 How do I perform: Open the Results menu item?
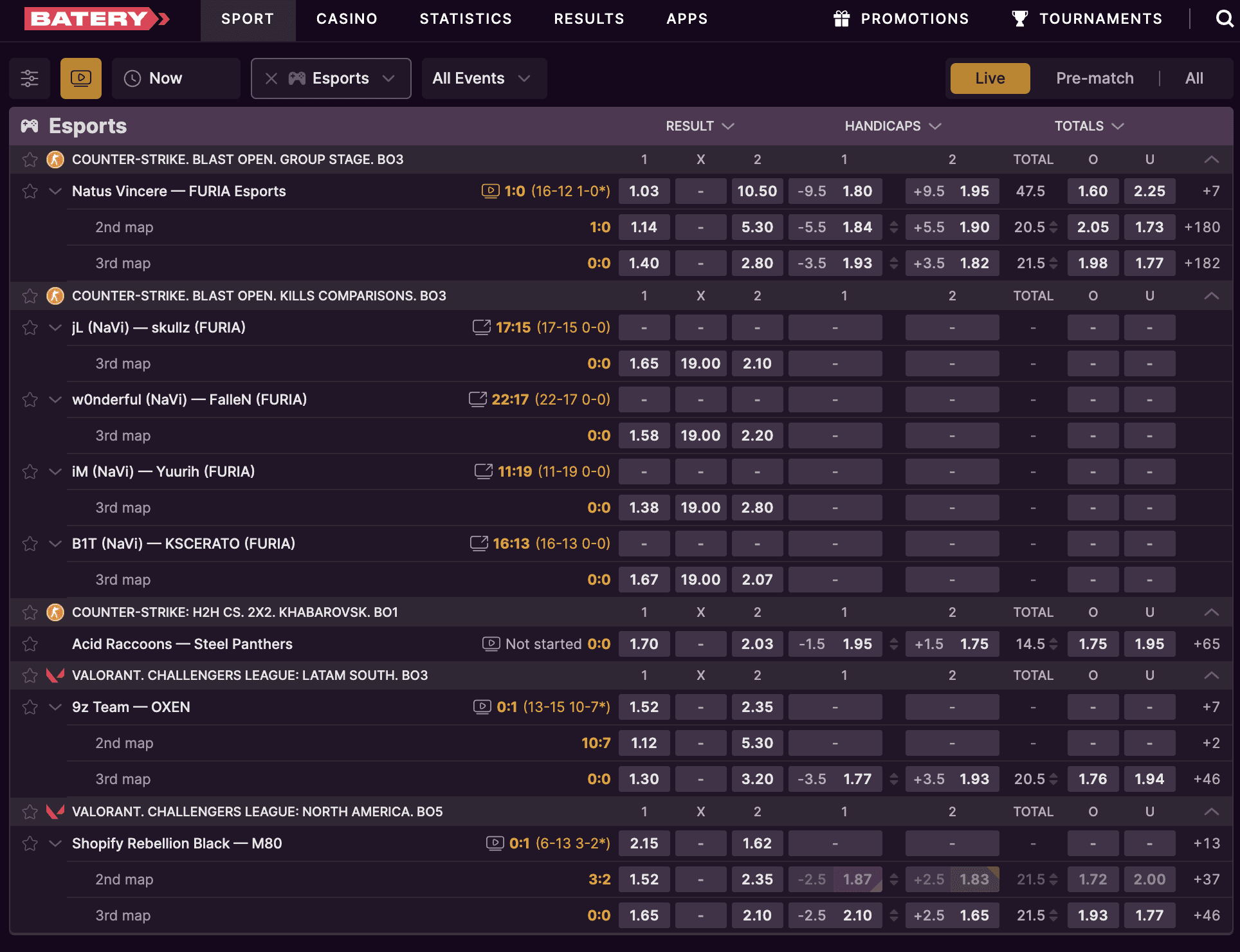tap(588, 19)
